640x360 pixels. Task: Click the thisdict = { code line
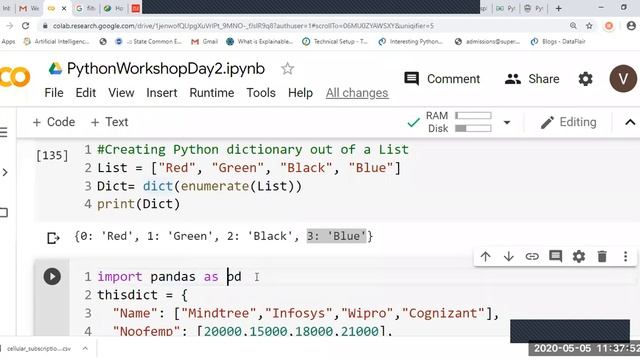[x=142, y=295]
